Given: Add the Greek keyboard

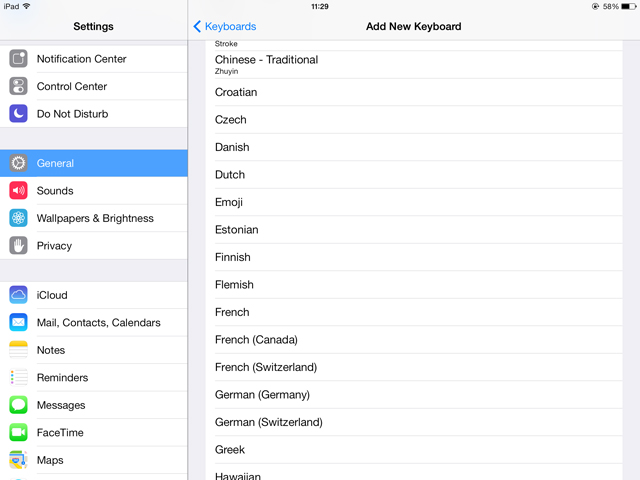Looking at the screenshot, I should click(x=414, y=449).
